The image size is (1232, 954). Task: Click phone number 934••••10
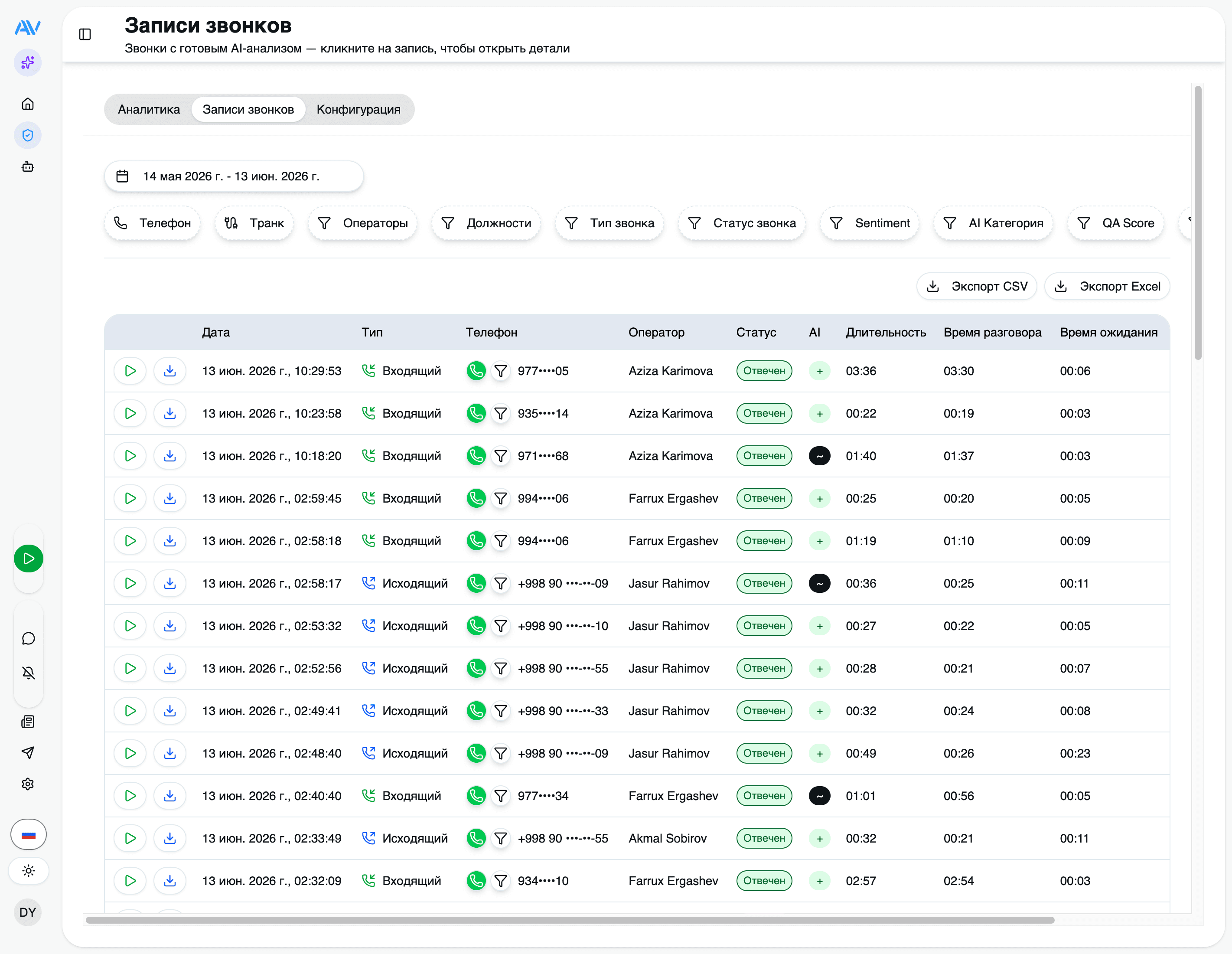point(543,881)
